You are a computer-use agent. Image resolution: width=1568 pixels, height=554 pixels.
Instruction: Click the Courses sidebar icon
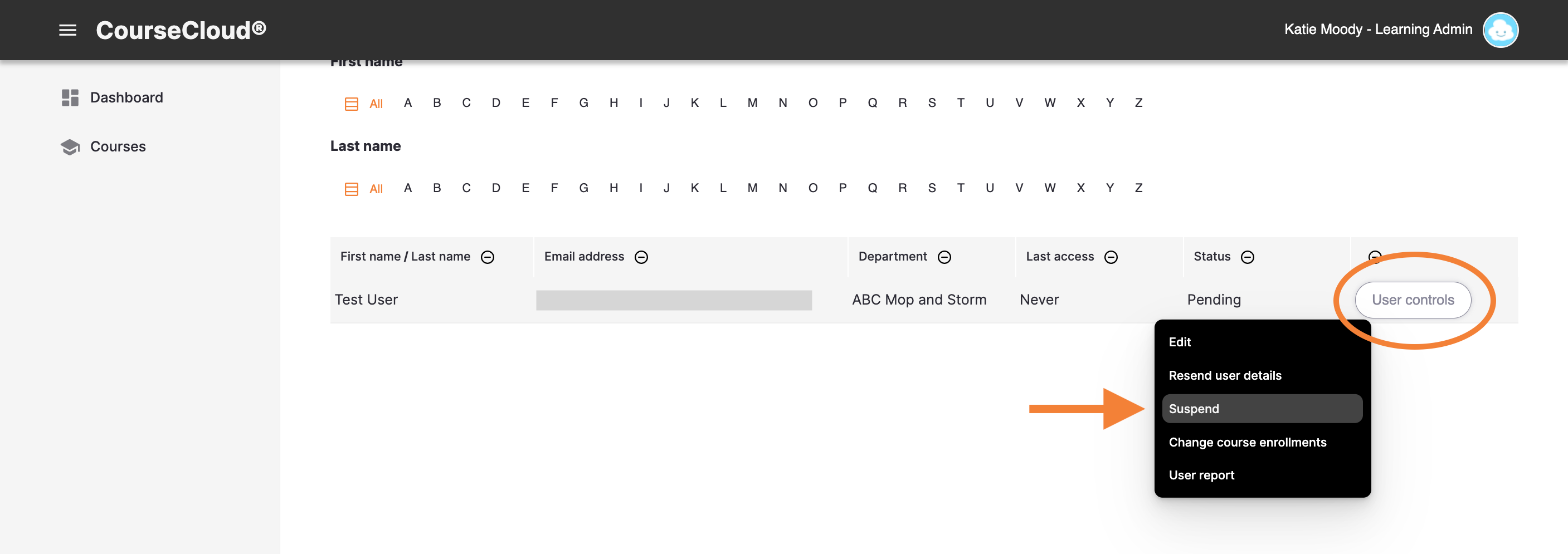pos(70,146)
